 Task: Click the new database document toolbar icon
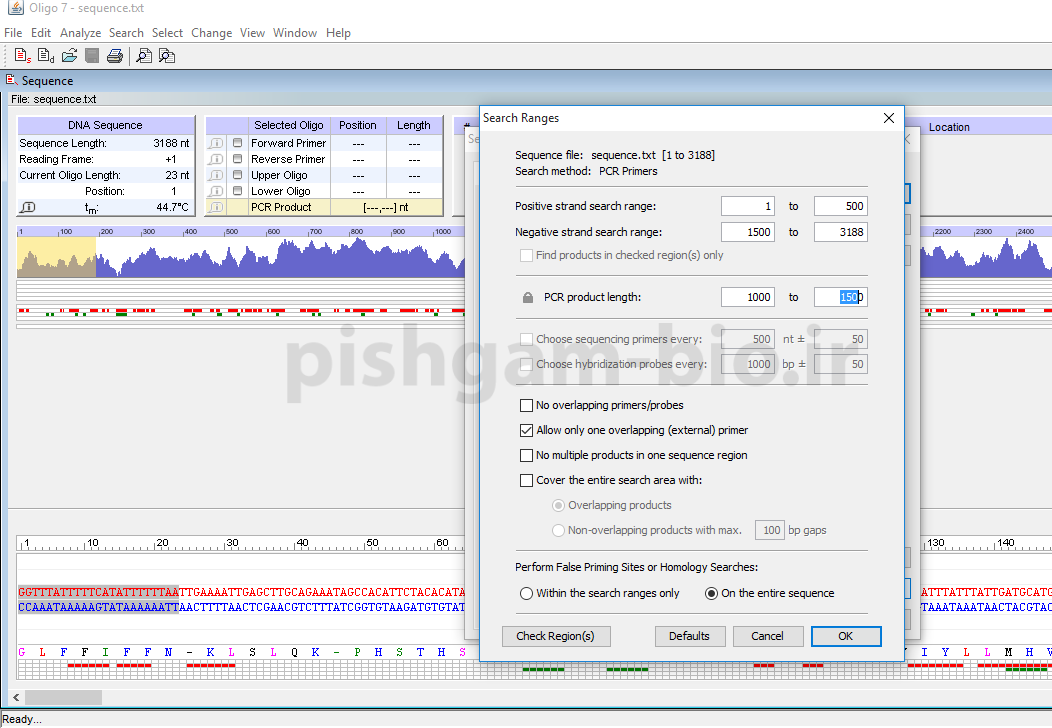click(46, 56)
